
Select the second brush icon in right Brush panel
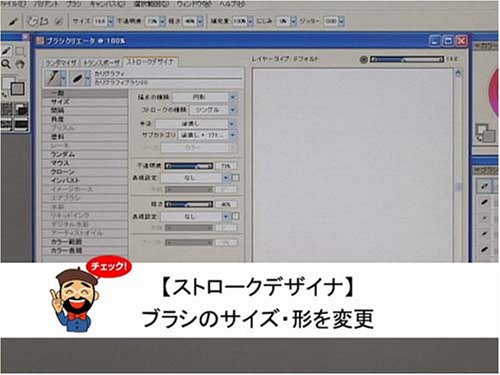(484, 202)
